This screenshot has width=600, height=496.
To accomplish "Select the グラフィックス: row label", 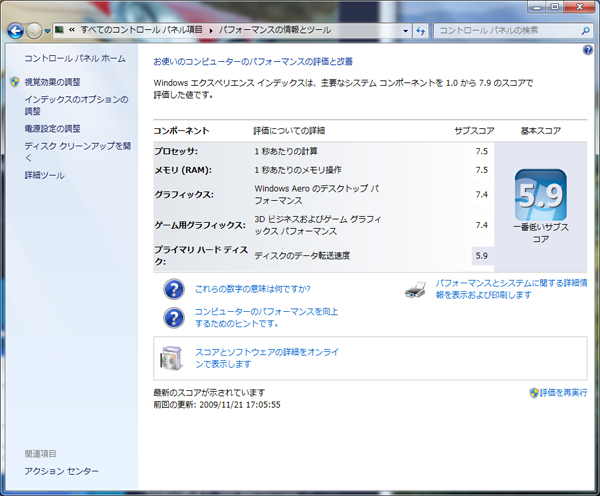I will [x=184, y=195].
